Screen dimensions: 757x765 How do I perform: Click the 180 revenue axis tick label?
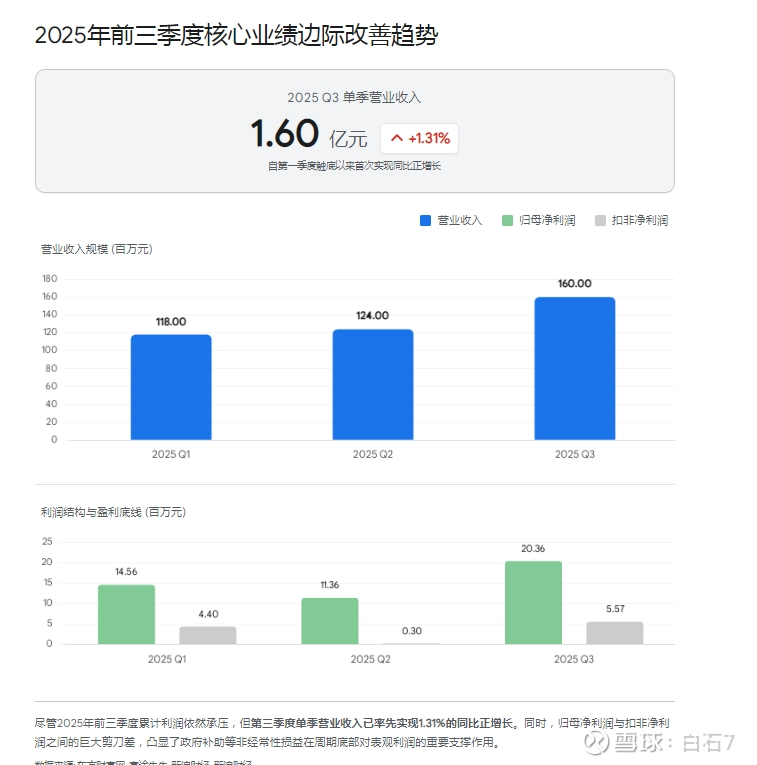pyautogui.click(x=50, y=279)
